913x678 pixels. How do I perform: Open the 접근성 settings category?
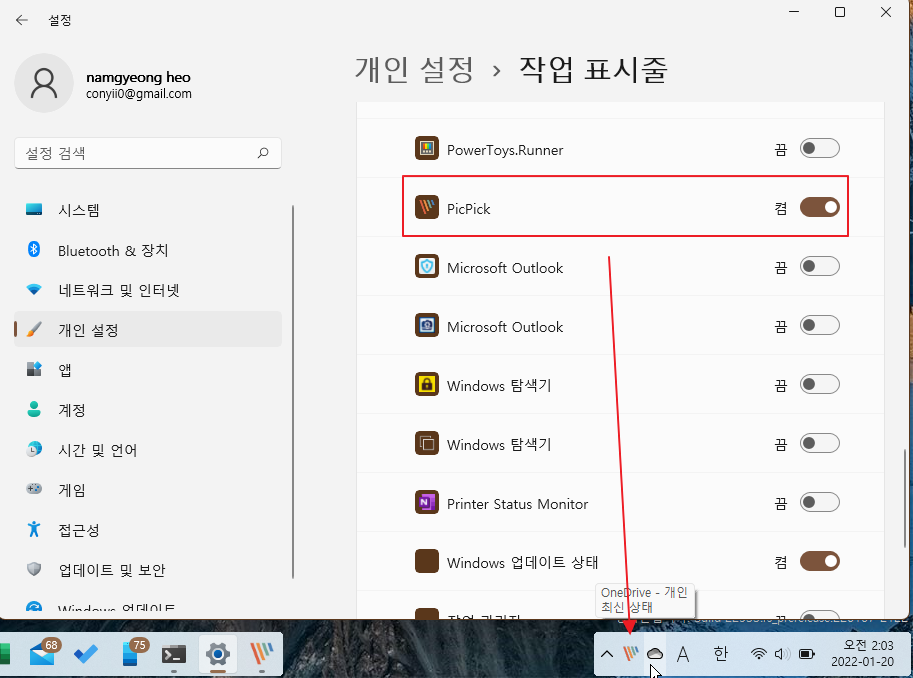[x=148, y=530]
